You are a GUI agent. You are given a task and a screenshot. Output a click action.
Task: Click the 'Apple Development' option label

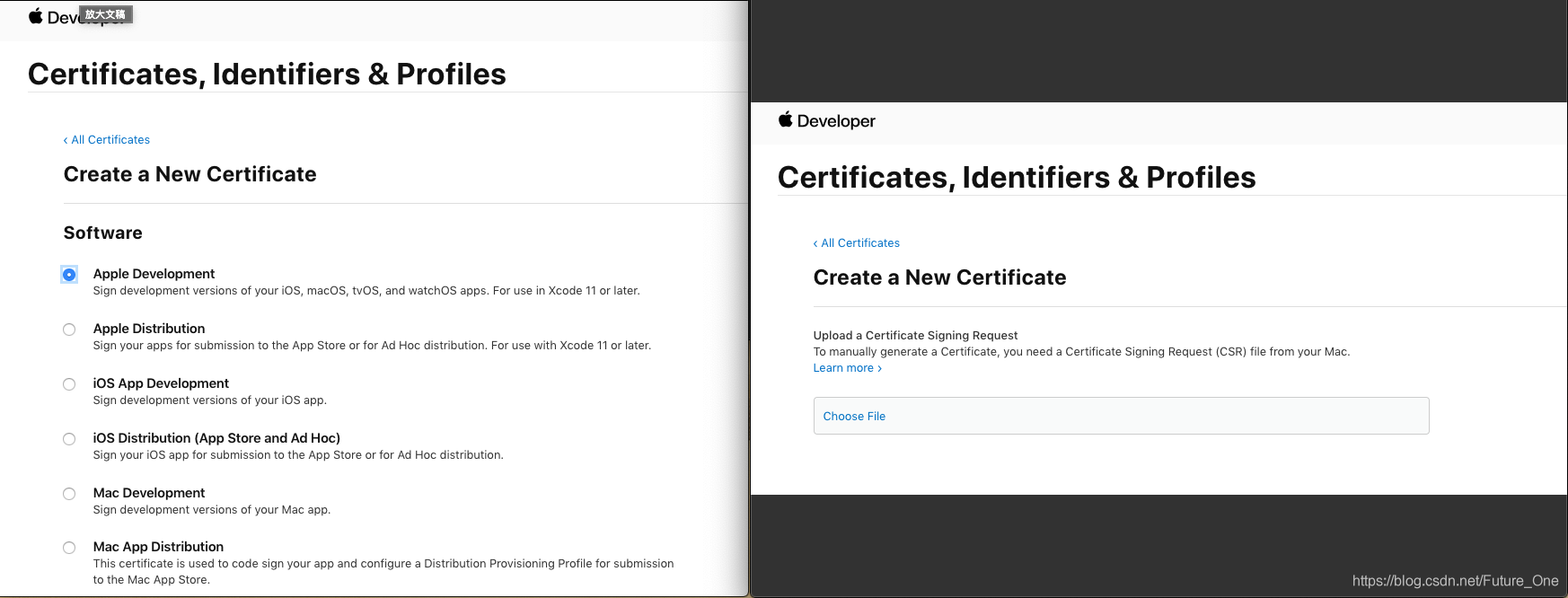coord(154,274)
